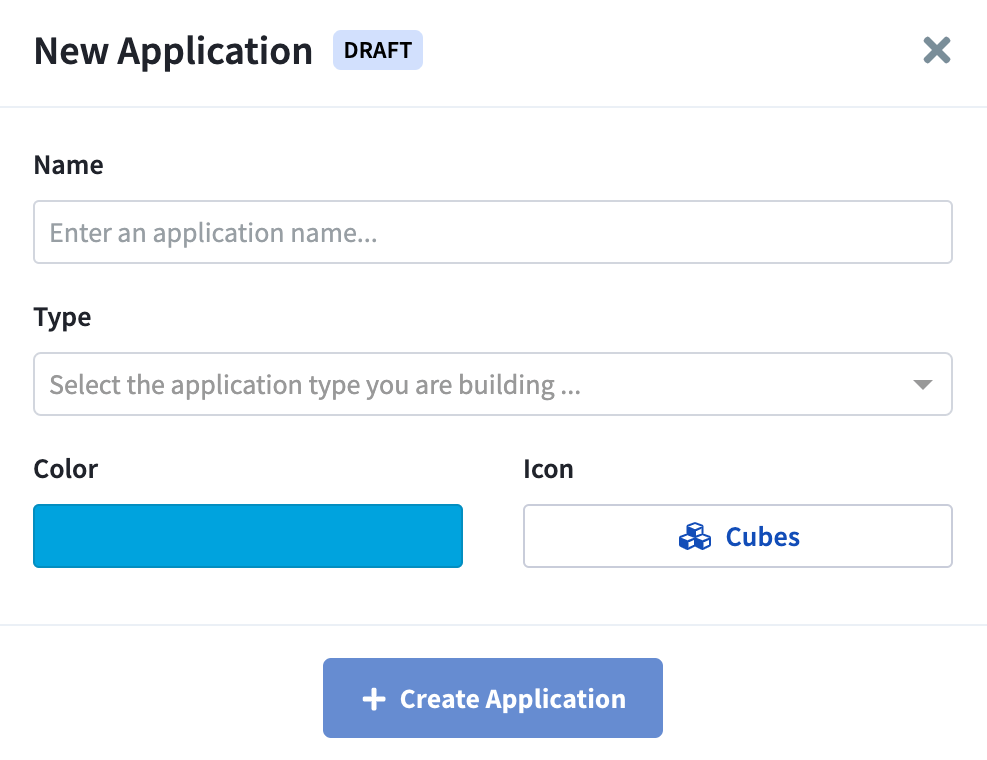The height and width of the screenshot is (760, 987).
Task: Click the Icon field label
Action: pyautogui.click(x=548, y=469)
